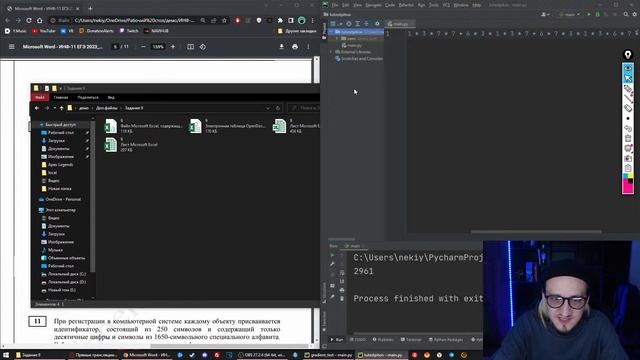The height and width of the screenshot is (360, 640).
Task: Zoom in the PDF document
Action: pos(173,47)
